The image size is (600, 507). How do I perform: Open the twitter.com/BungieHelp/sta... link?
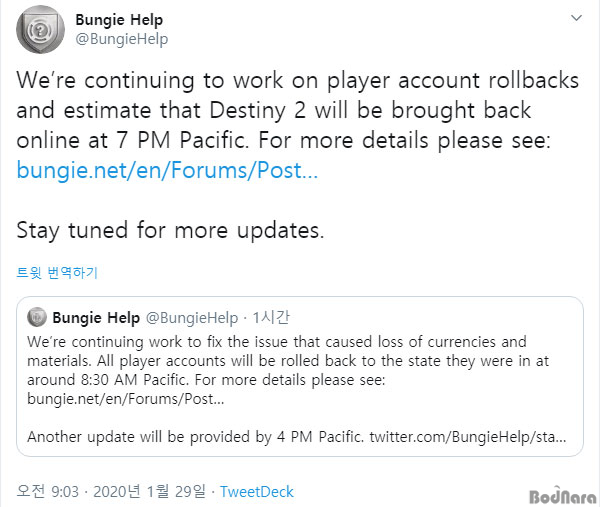tap(469, 437)
